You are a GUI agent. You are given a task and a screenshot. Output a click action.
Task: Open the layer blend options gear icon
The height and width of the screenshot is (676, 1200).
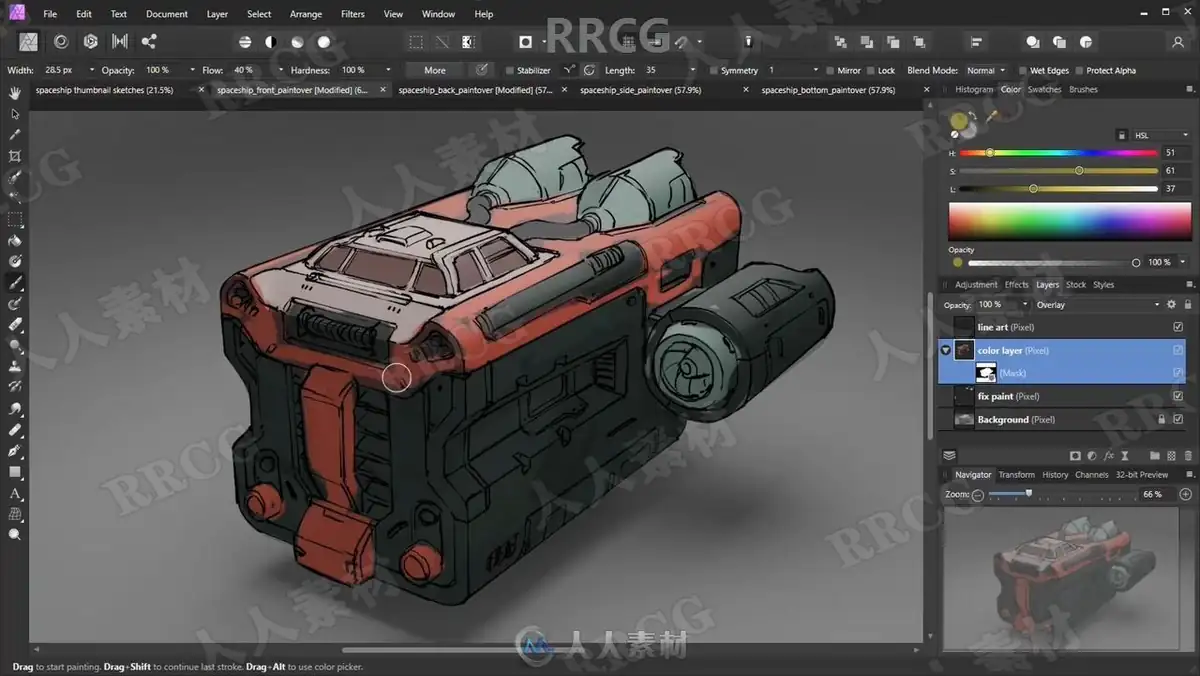click(1172, 304)
